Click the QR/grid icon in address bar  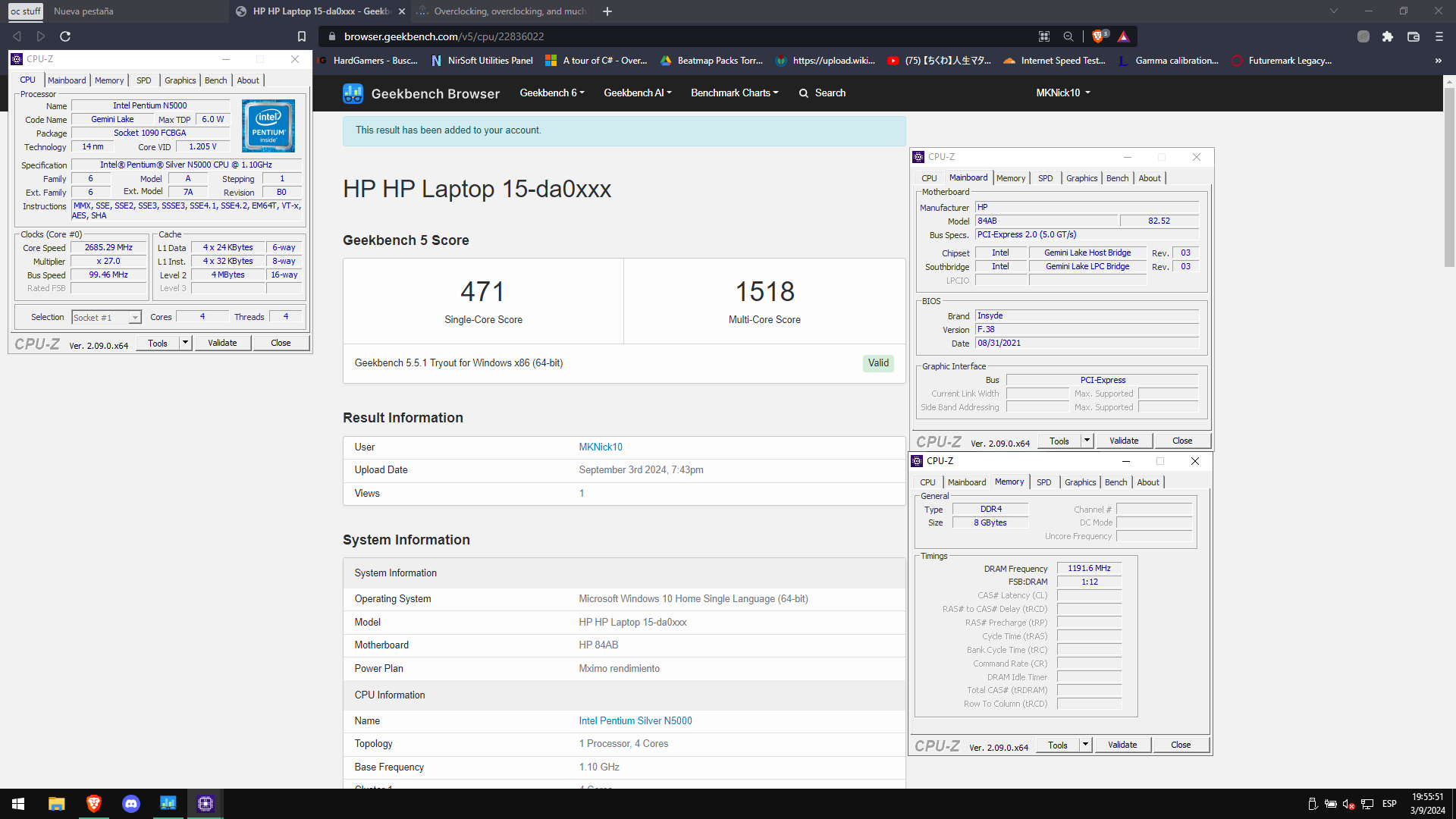1044,36
